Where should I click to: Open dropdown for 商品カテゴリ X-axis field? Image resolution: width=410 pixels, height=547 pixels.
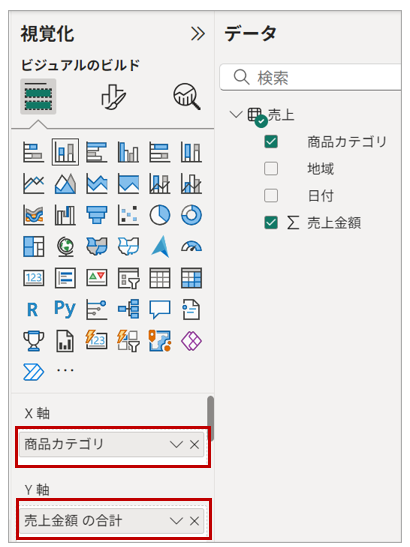click(176, 444)
